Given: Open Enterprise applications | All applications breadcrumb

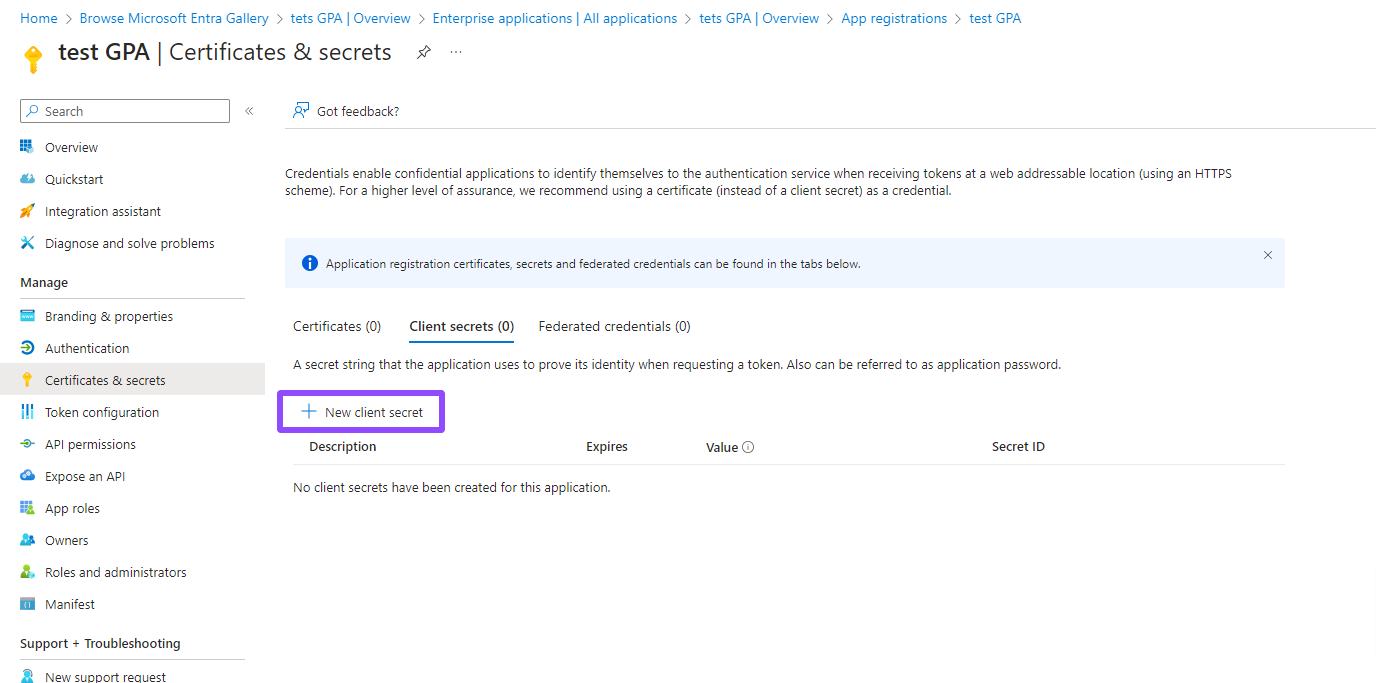Looking at the screenshot, I should 555,18.
